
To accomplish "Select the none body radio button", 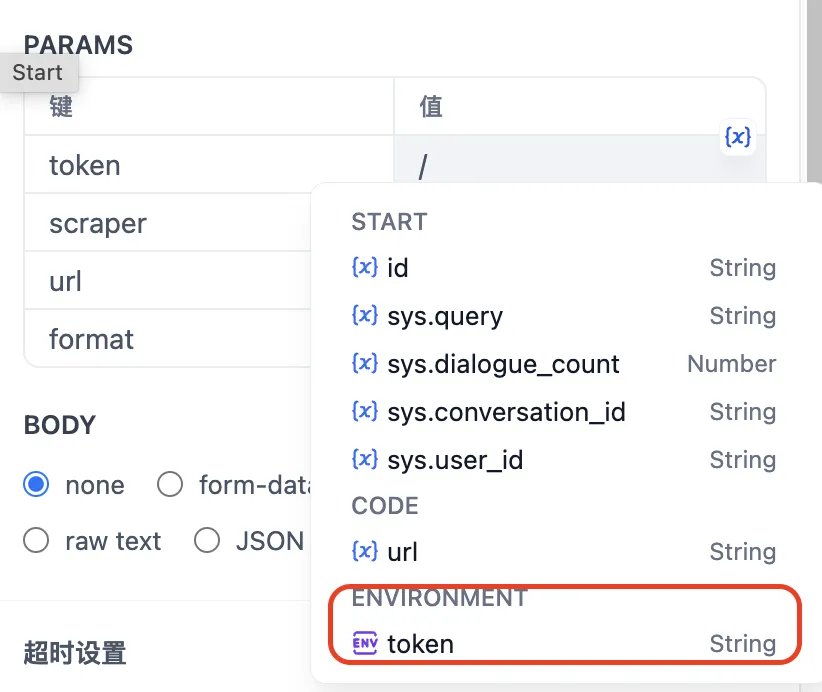I will point(37,485).
